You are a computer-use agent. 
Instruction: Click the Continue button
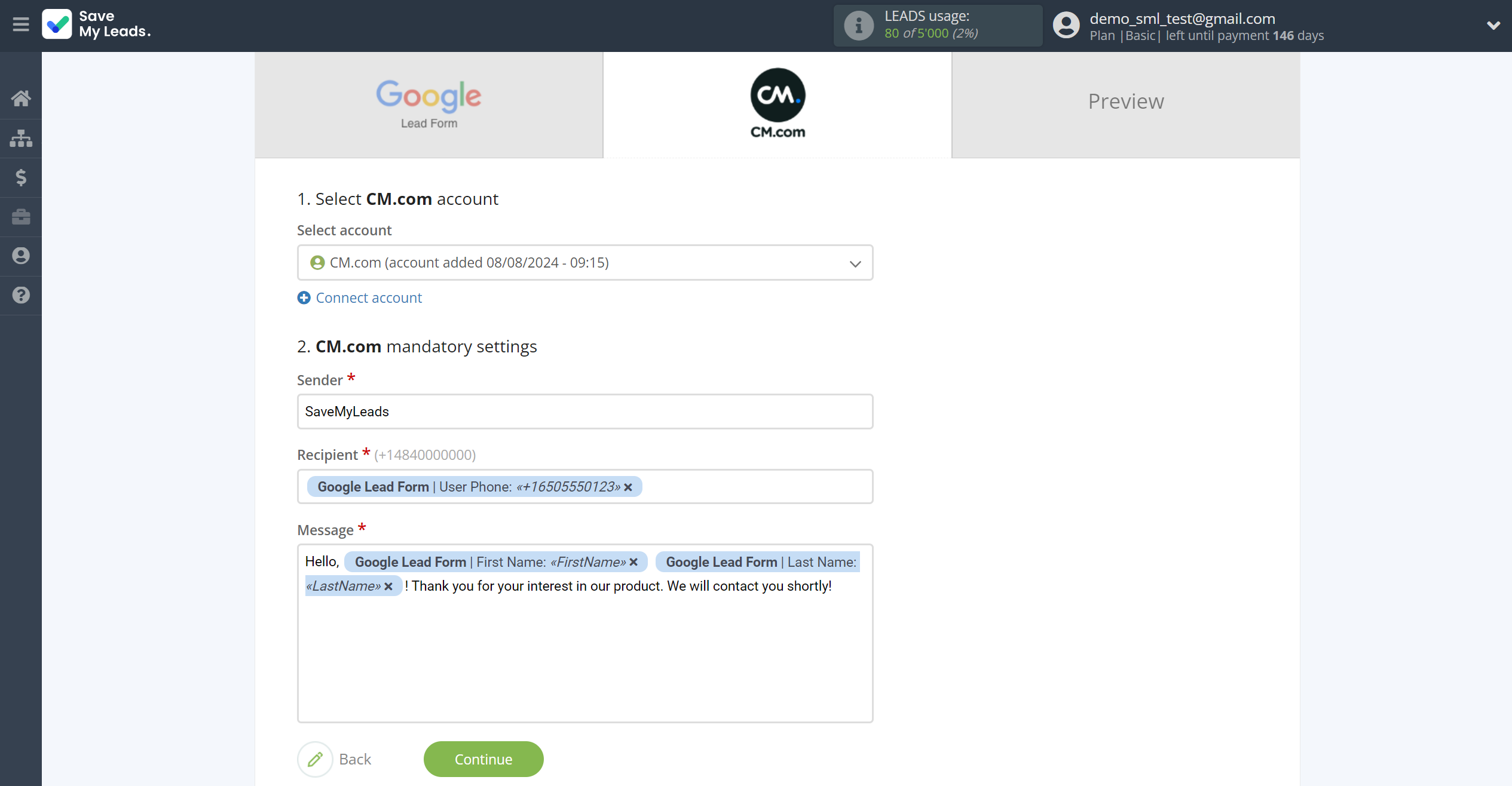click(x=483, y=759)
